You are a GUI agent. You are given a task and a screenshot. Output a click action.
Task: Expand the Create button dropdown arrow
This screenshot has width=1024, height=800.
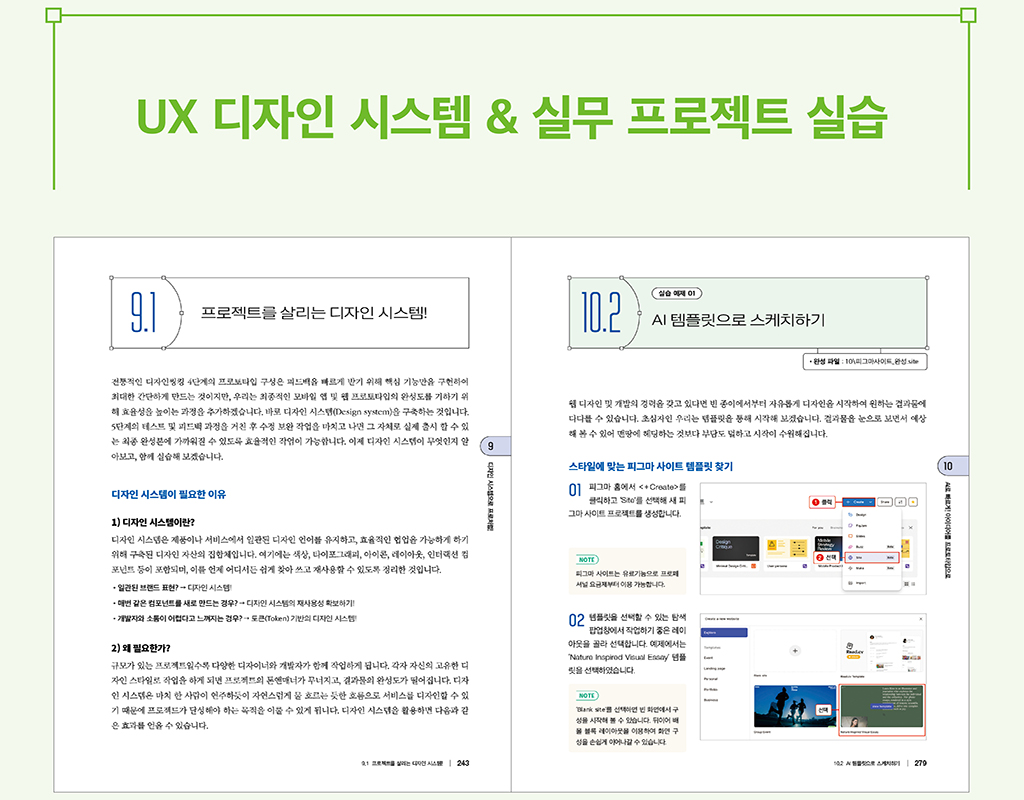click(872, 501)
